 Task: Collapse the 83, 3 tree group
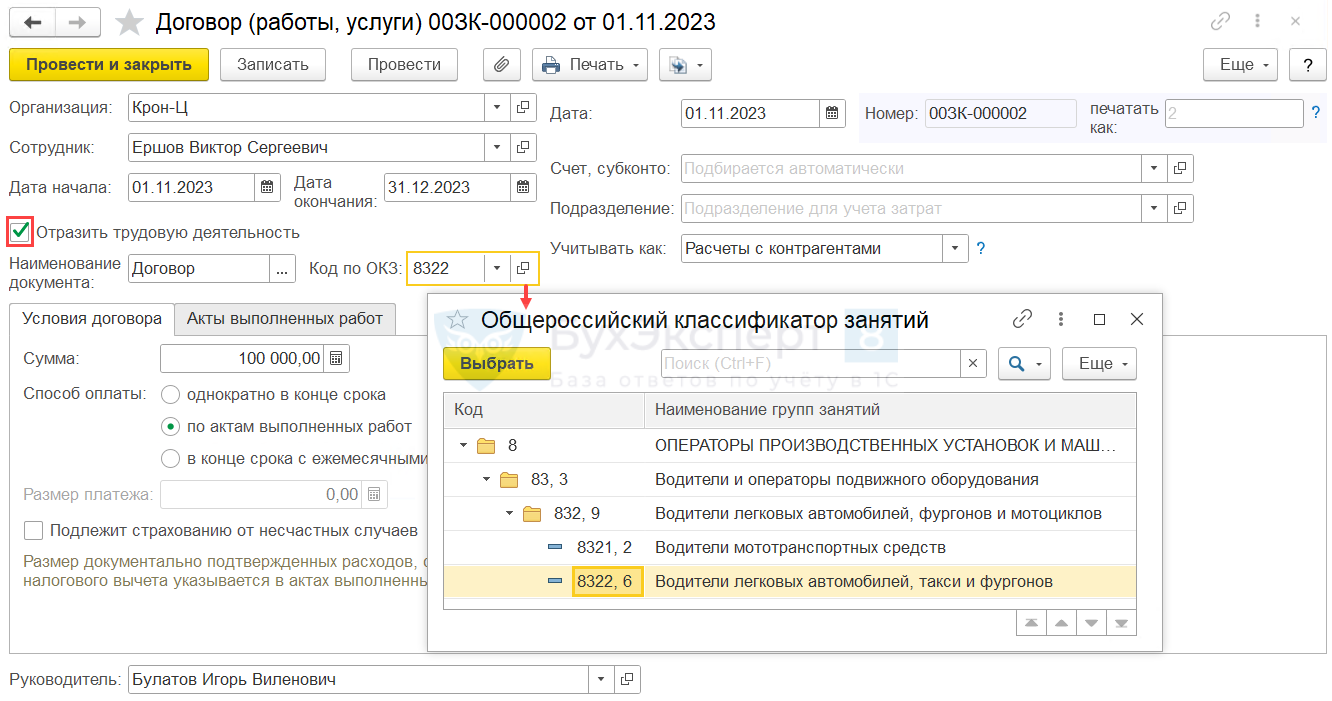tap(487, 480)
